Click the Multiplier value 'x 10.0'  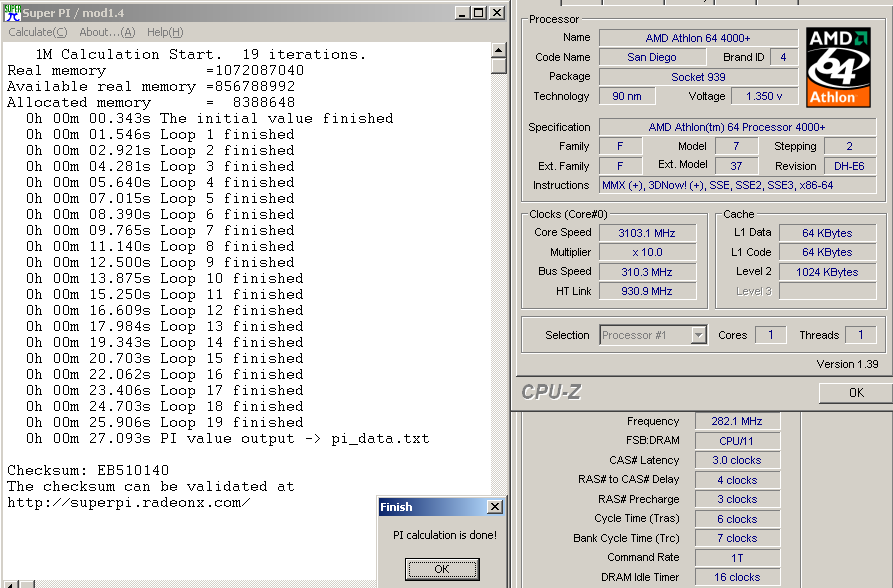coord(648,252)
